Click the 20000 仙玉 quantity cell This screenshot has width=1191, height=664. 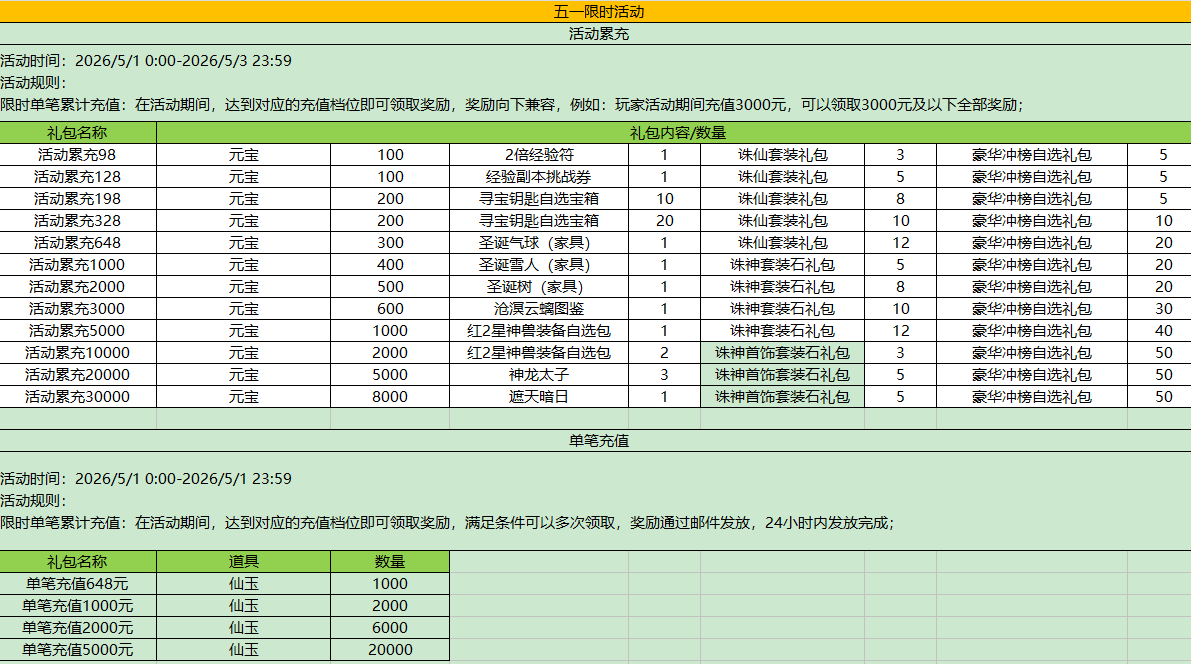point(390,650)
